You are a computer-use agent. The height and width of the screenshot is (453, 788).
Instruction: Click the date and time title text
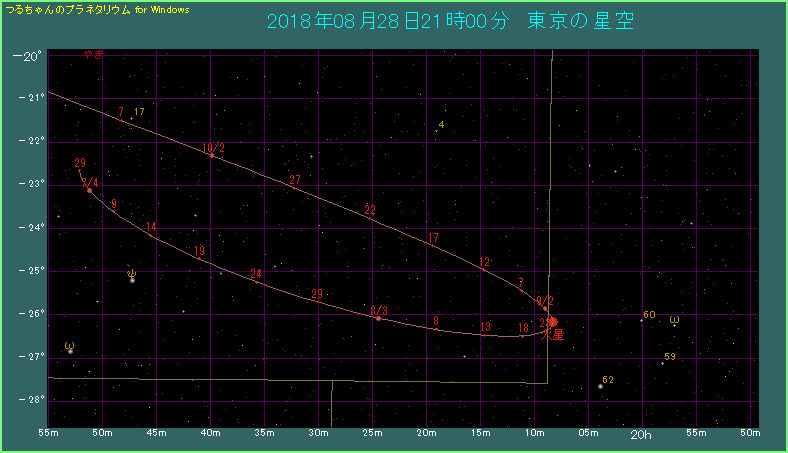click(x=450, y=21)
